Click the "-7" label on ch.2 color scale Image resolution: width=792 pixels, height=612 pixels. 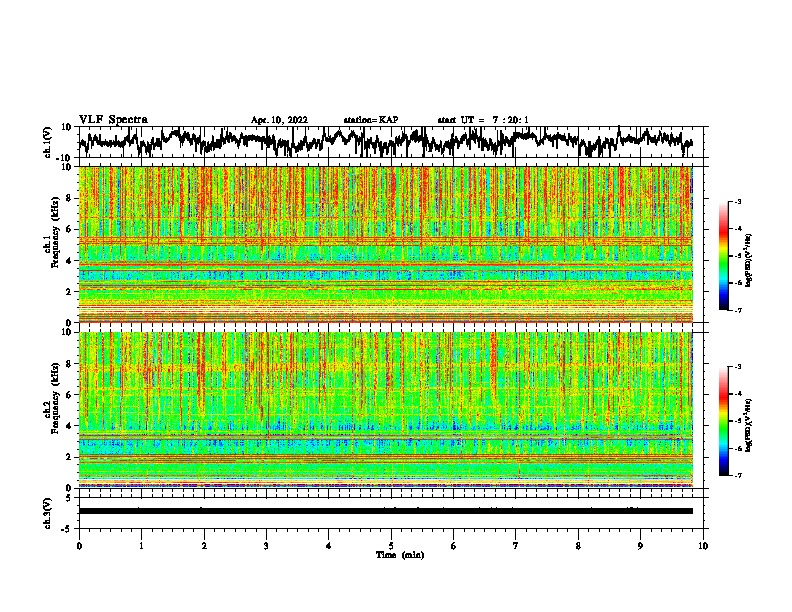pyautogui.click(x=738, y=475)
